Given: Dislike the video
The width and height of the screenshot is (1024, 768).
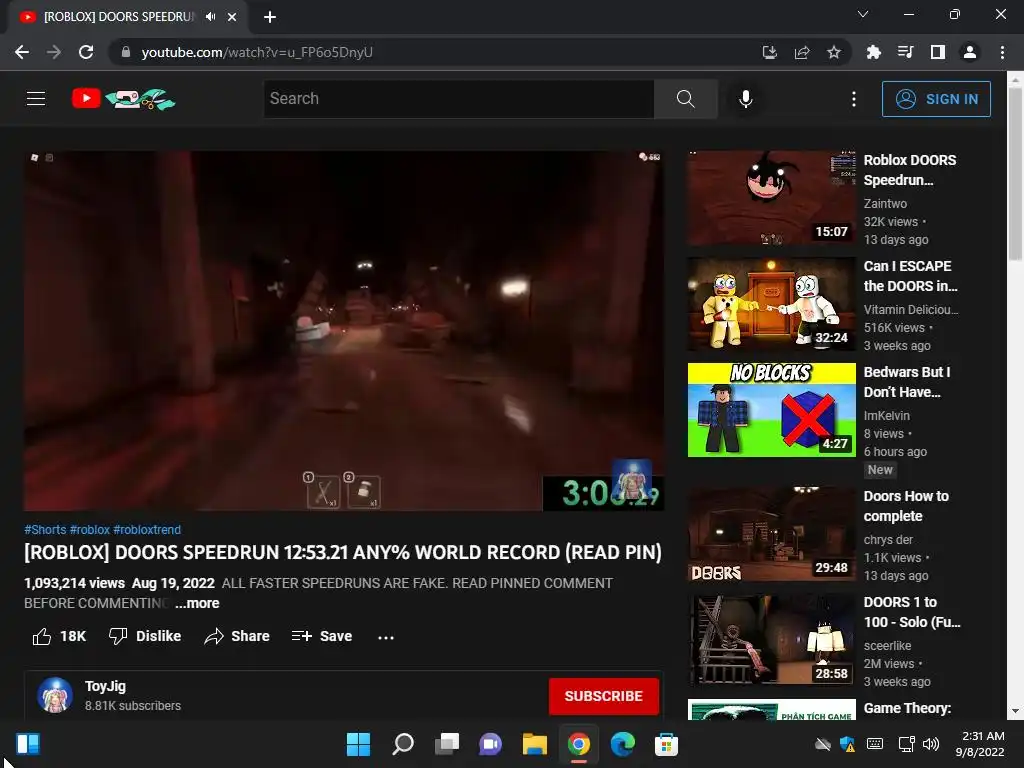Looking at the screenshot, I should point(145,636).
